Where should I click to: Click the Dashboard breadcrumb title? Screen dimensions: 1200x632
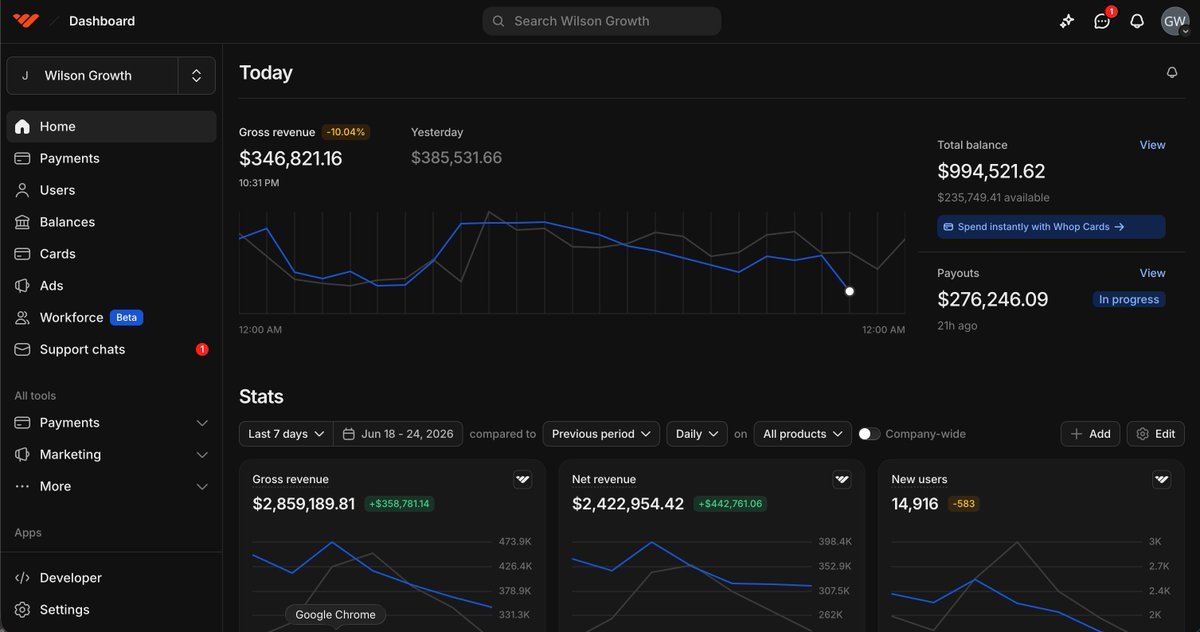coord(102,21)
